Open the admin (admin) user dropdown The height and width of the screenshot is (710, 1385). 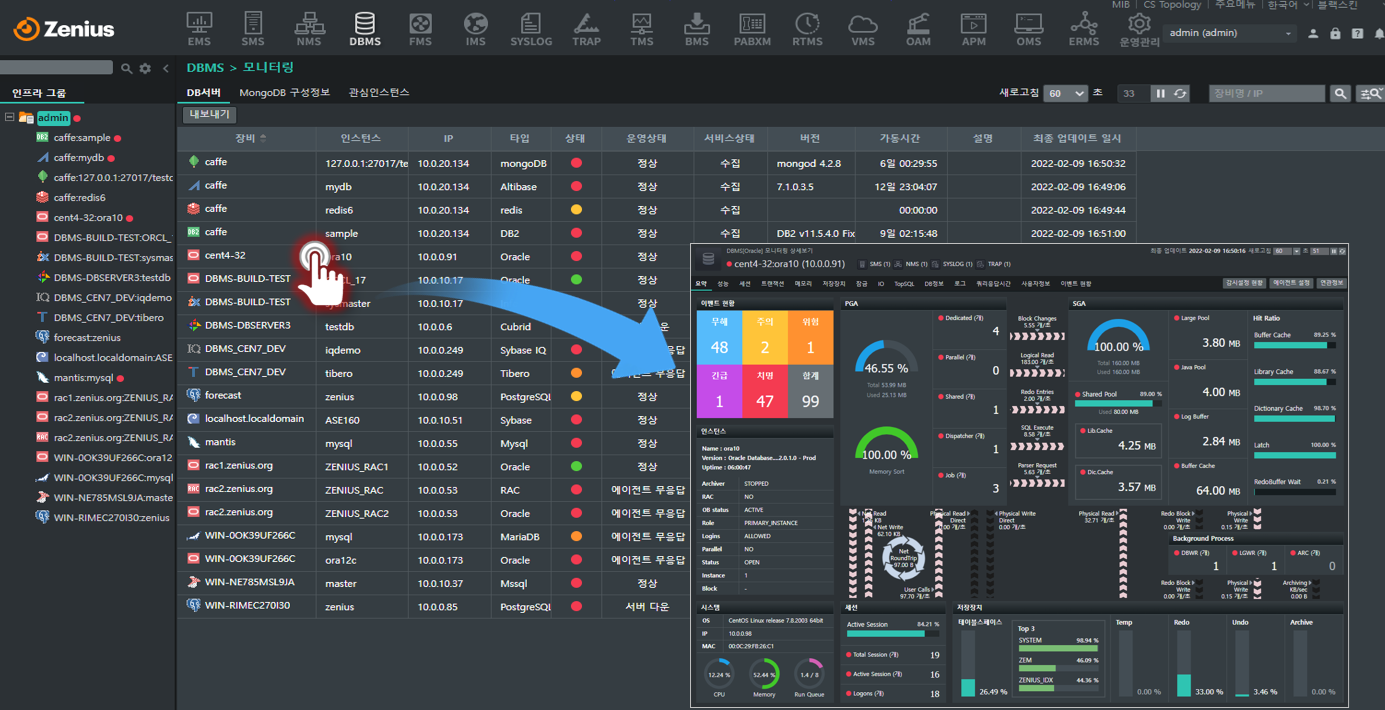coord(1231,33)
